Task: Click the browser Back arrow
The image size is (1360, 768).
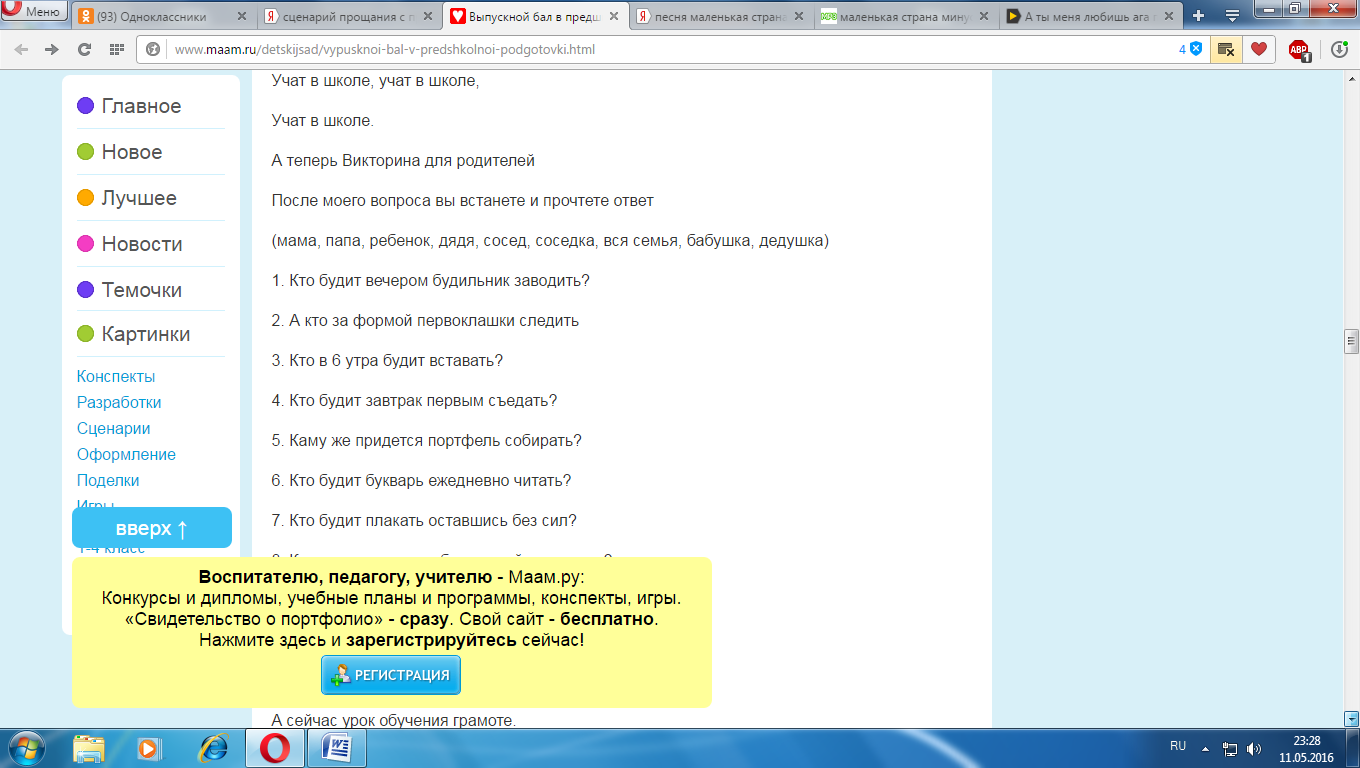Action: tap(21, 49)
